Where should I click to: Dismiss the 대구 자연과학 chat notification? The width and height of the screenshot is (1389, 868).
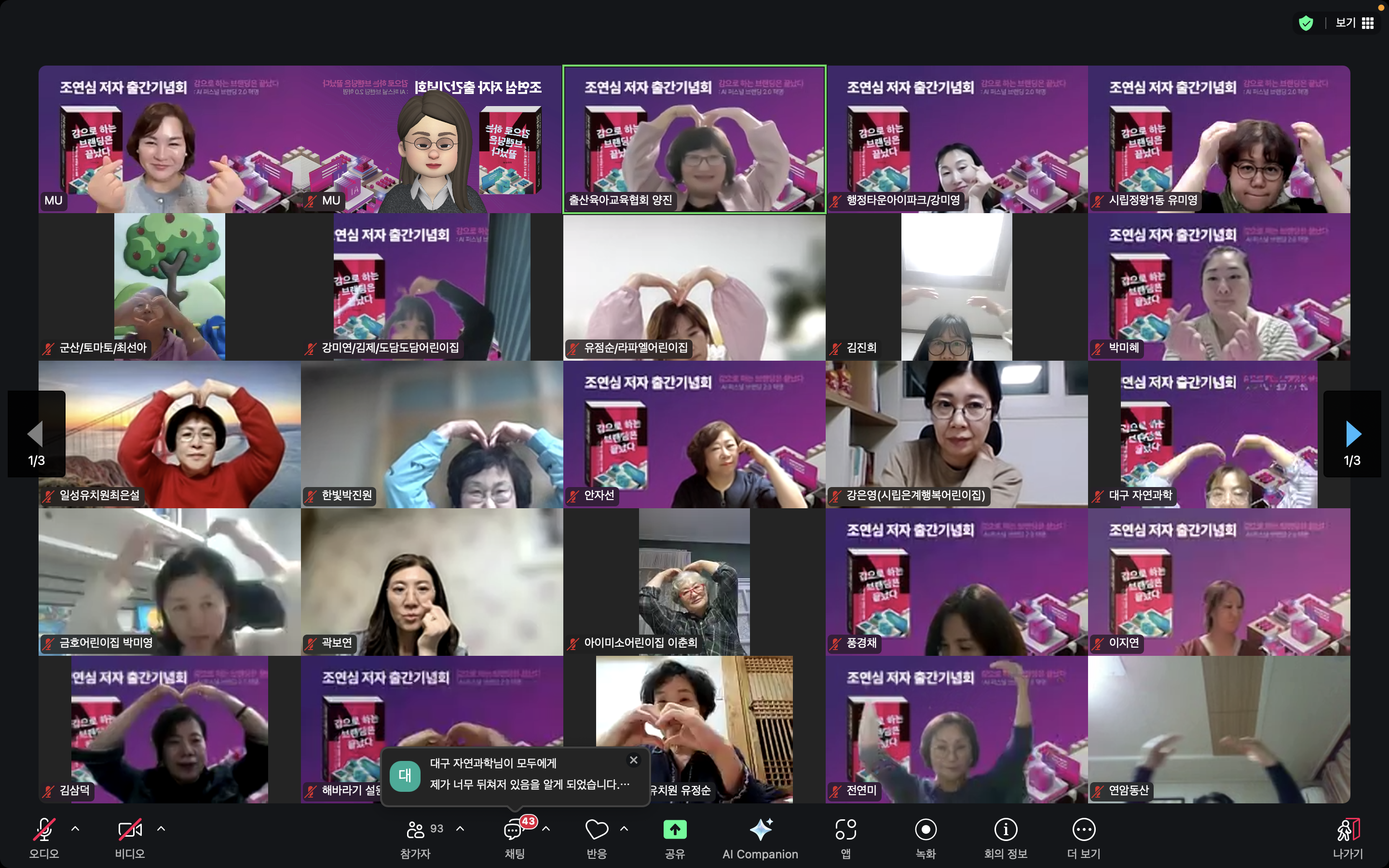(633, 760)
